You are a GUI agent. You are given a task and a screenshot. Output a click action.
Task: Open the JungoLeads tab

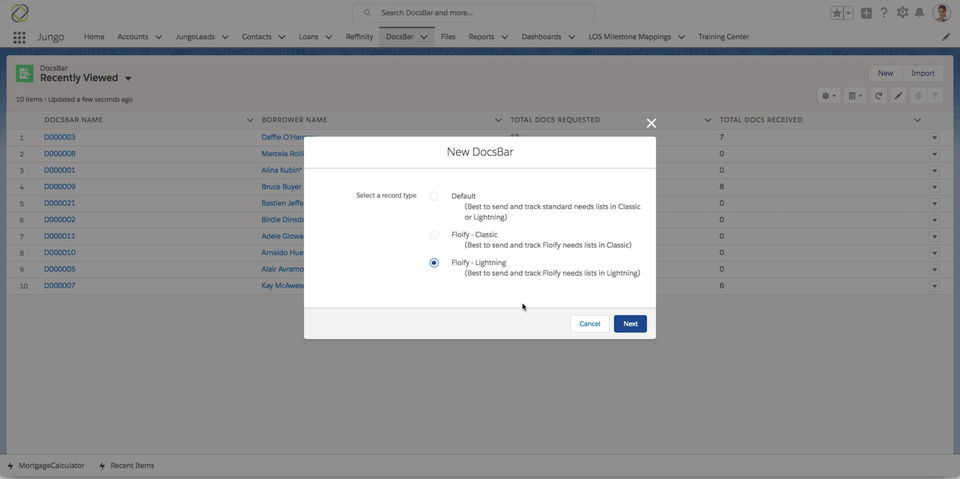click(x=195, y=37)
